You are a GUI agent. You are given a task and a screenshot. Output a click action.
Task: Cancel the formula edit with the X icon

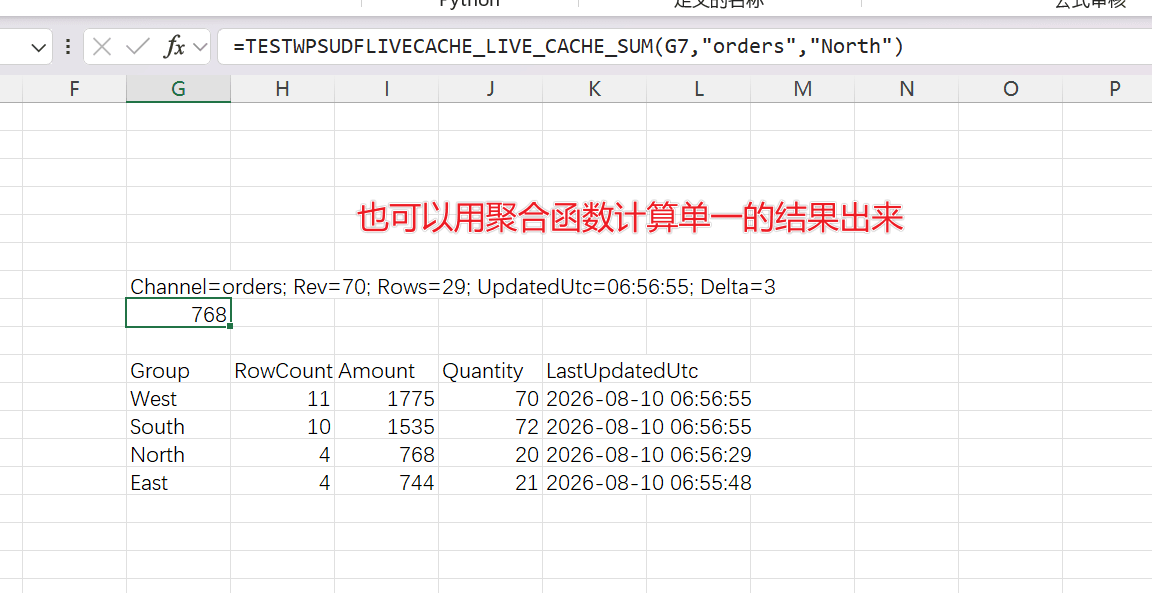point(102,47)
